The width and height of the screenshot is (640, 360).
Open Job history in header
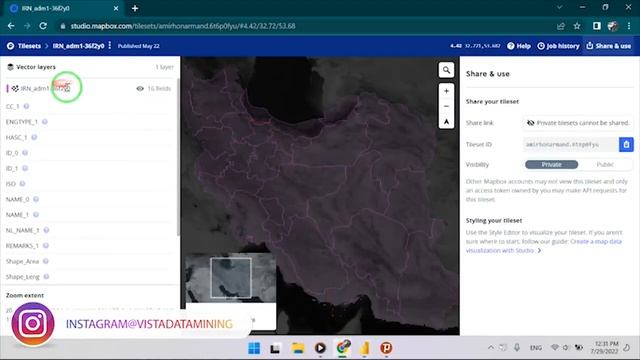(558, 46)
